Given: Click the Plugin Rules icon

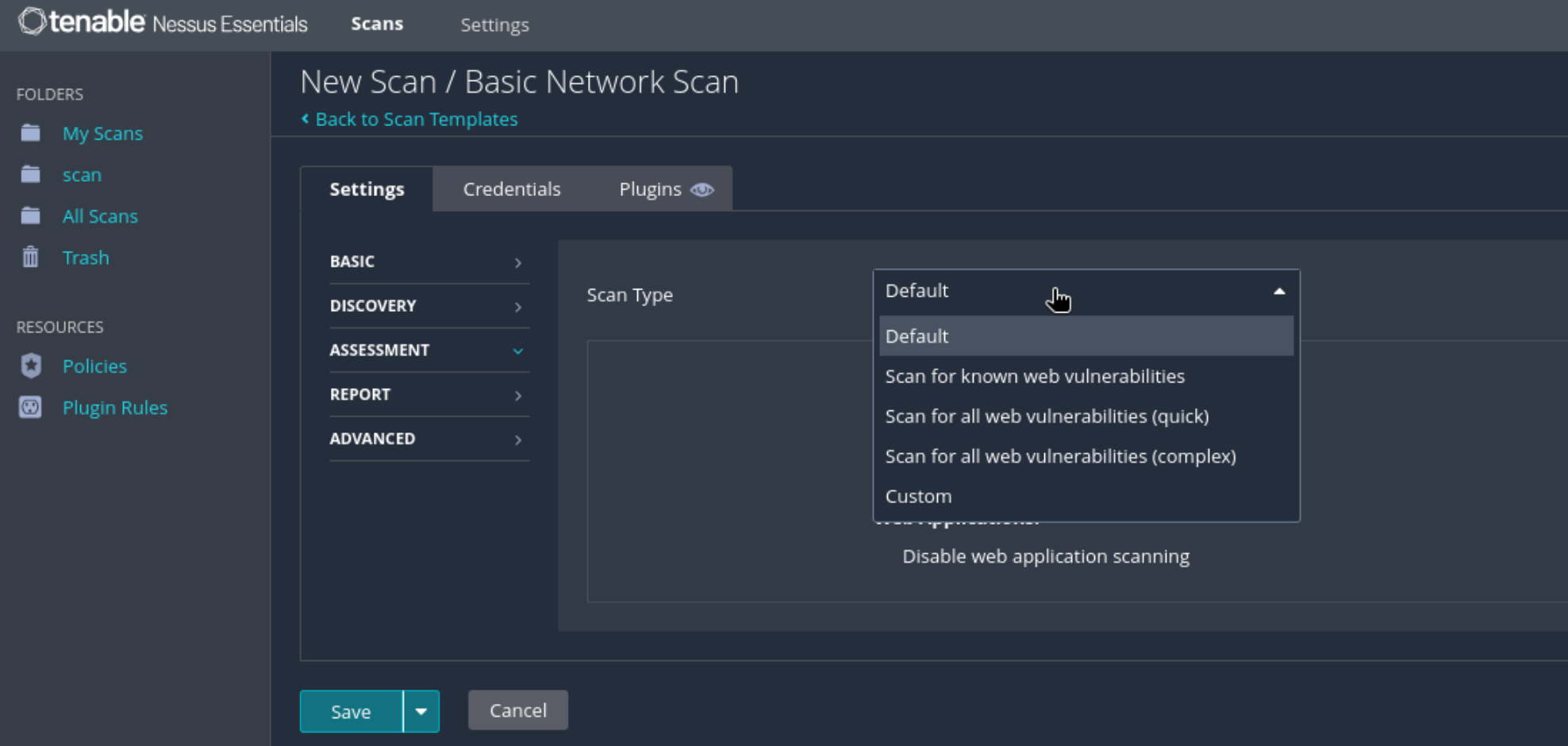Looking at the screenshot, I should pyautogui.click(x=30, y=407).
